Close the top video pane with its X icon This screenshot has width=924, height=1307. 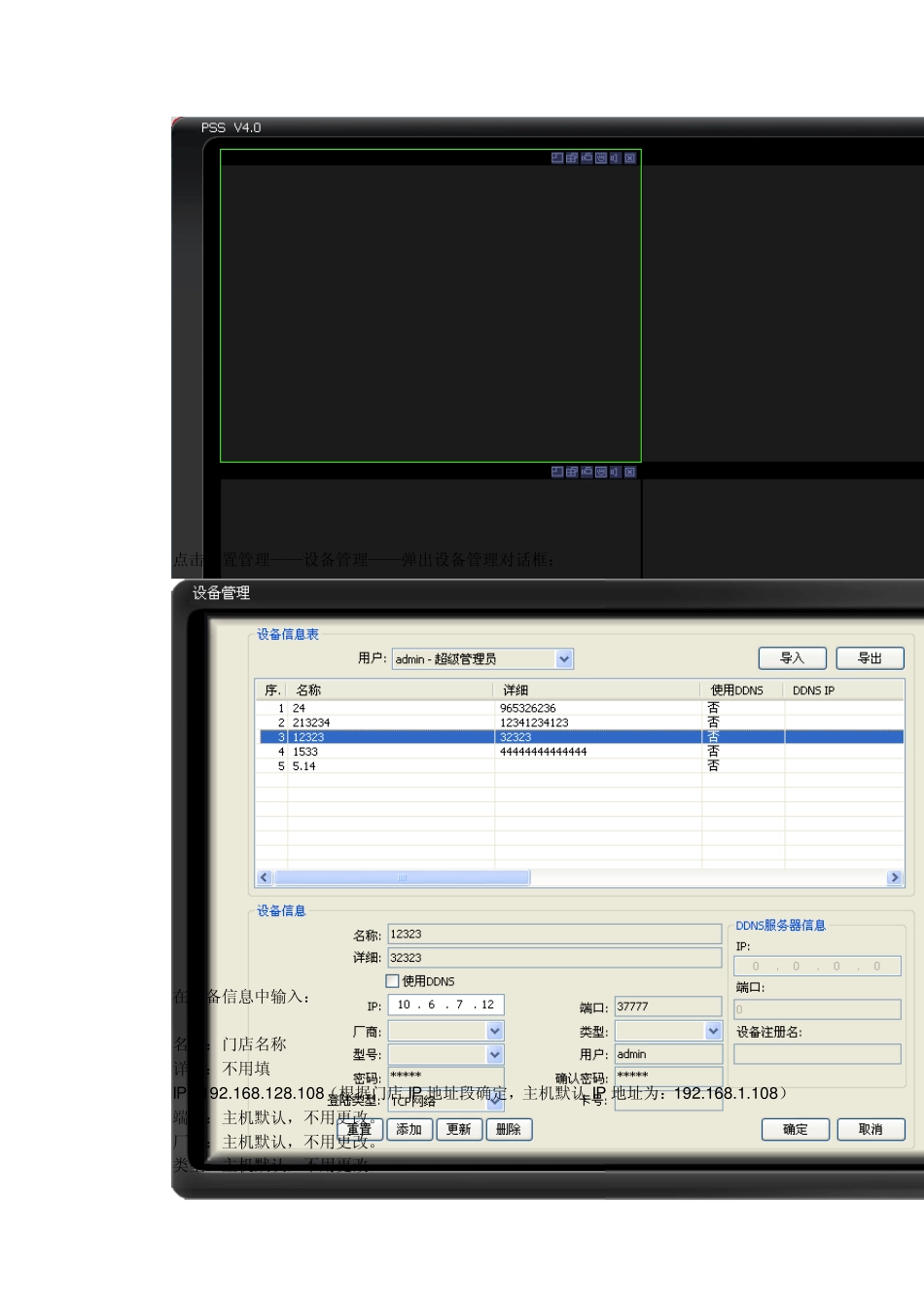[630, 158]
